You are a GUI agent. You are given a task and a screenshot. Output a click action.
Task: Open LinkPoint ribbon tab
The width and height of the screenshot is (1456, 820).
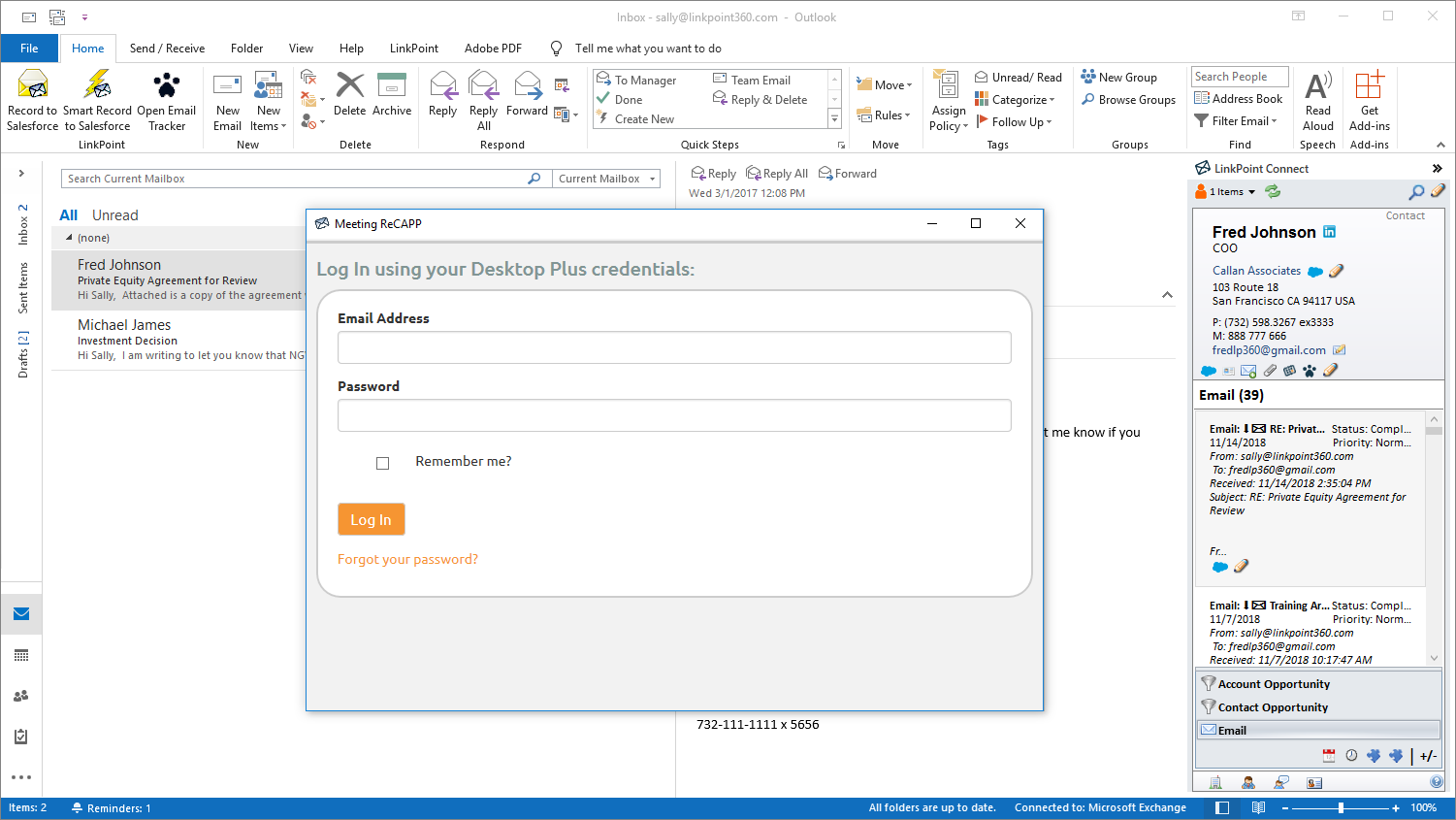point(414,49)
